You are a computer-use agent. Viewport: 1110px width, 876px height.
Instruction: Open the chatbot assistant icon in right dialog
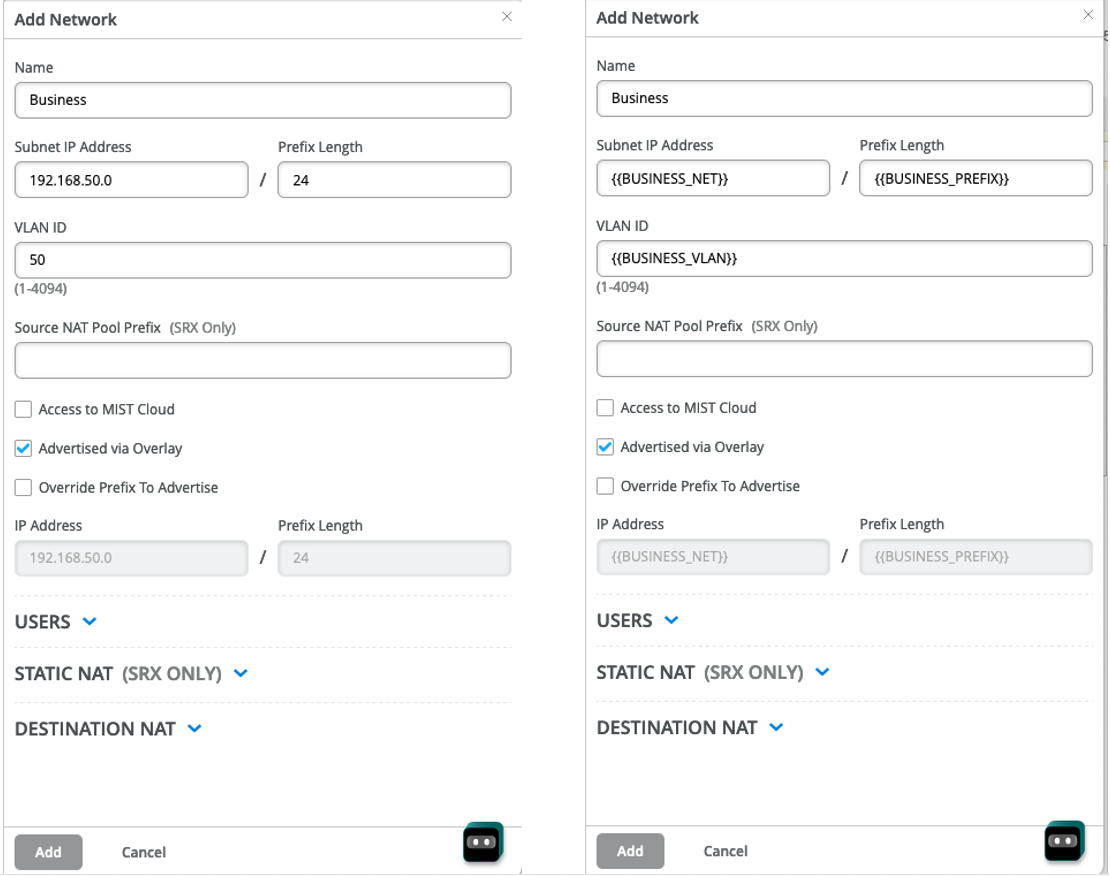pyautogui.click(x=1064, y=841)
